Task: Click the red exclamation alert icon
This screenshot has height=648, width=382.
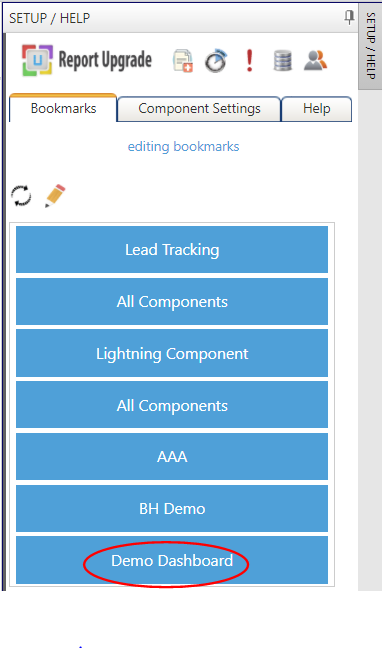Action: [249, 60]
